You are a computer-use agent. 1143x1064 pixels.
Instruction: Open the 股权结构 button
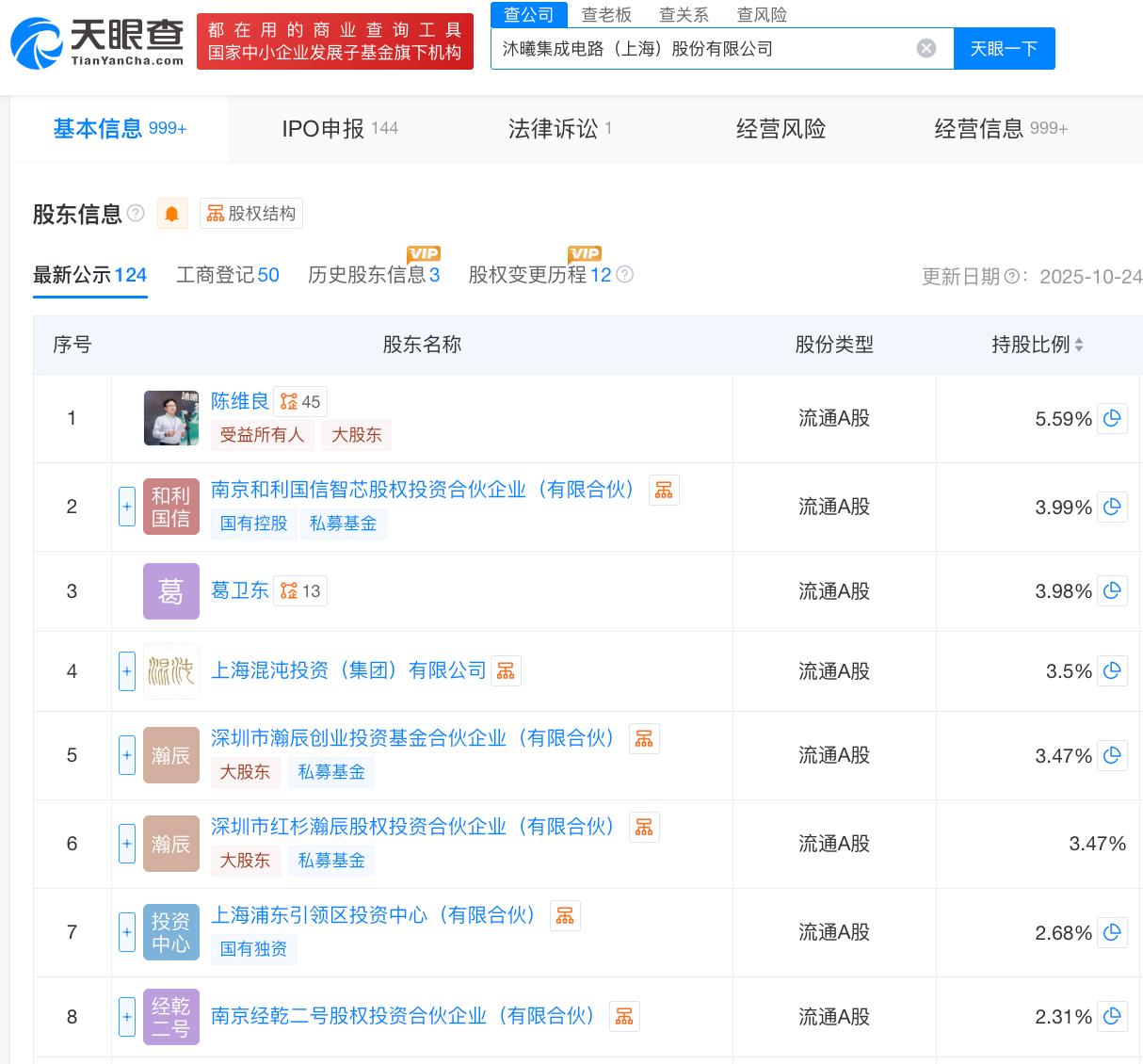(251, 214)
